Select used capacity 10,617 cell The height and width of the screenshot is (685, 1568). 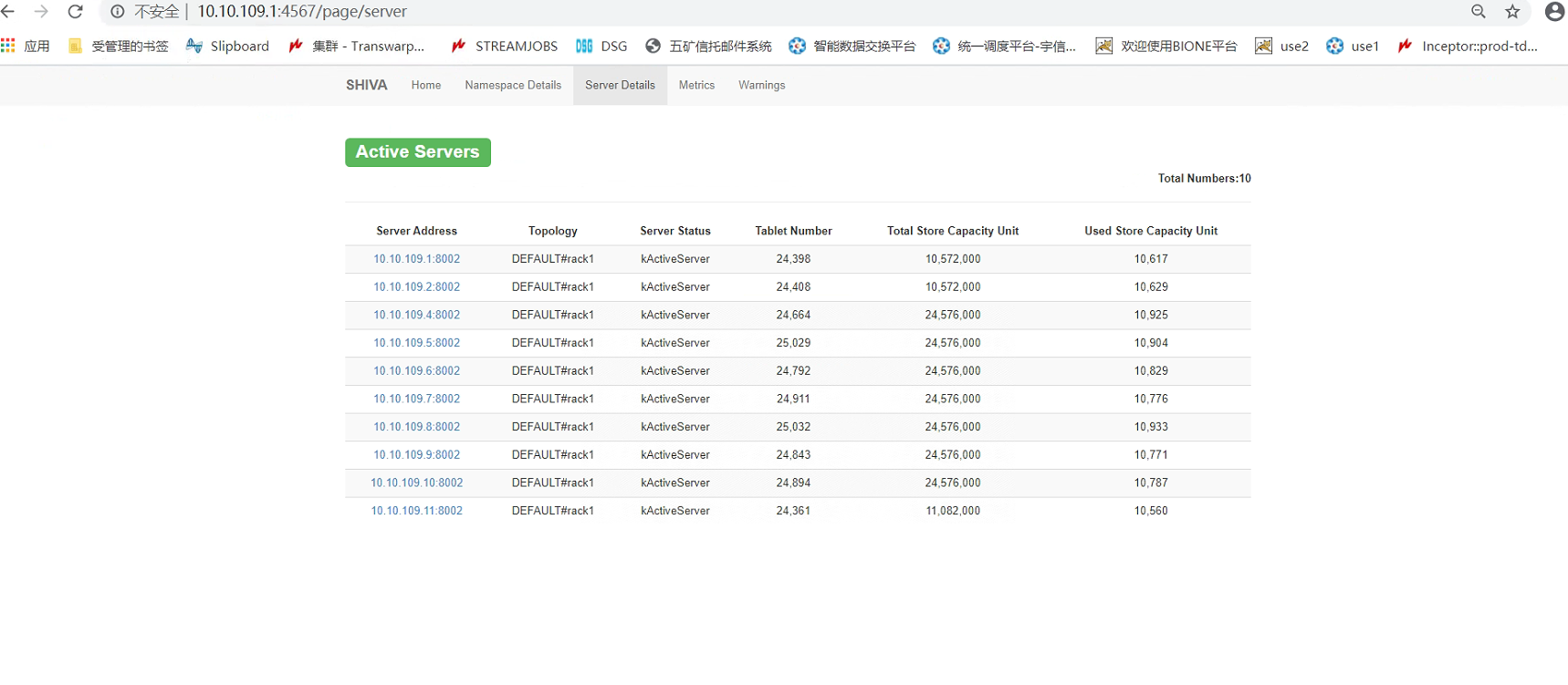tap(1151, 259)
